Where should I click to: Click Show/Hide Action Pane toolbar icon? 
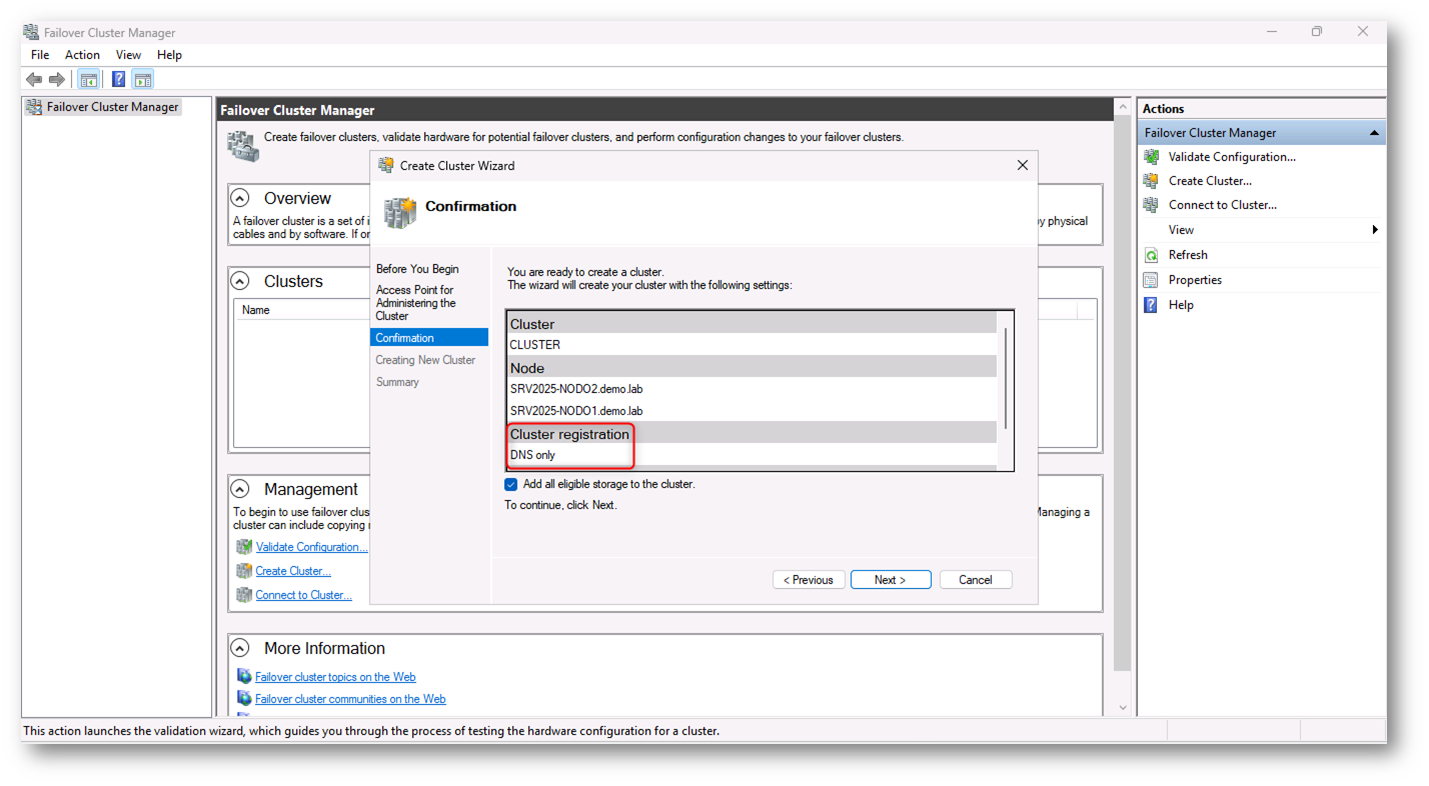tap(143, 80)
